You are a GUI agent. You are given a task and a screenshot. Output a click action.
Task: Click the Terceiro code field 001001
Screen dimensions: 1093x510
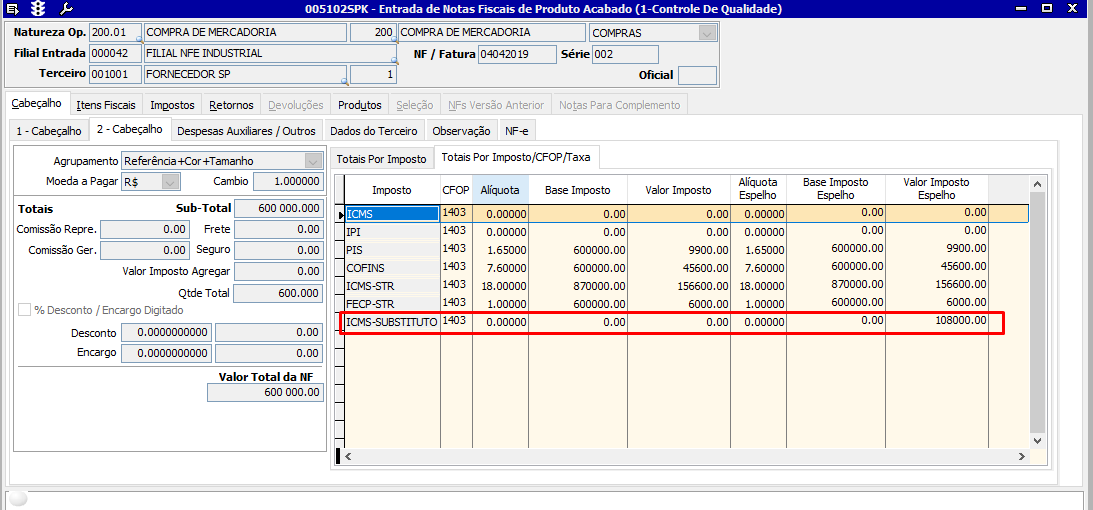pyautogui.click(x=116, y=74)
